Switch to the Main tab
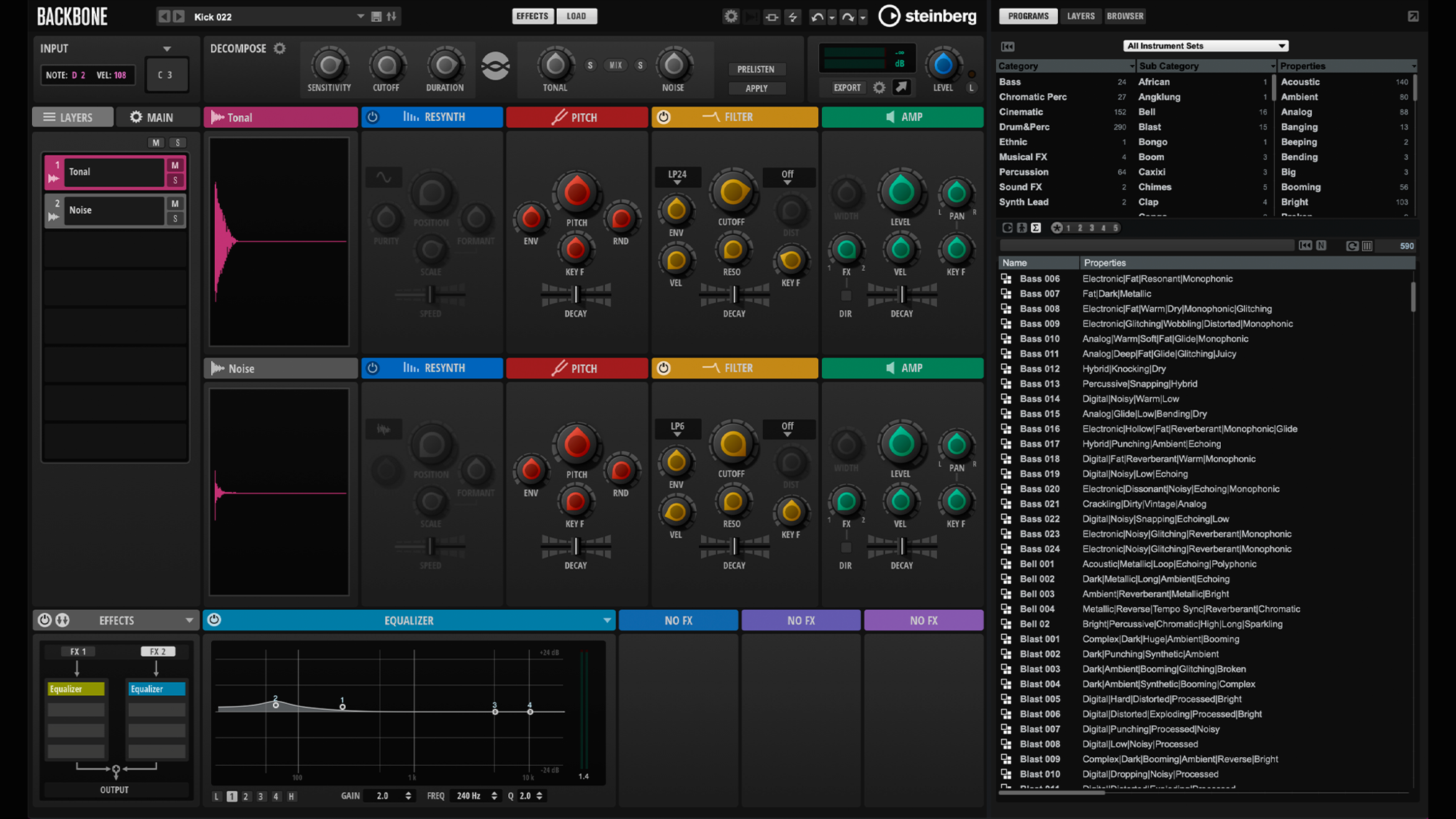Viewport: 1456px width, 819px height. [x=151, y=117]
